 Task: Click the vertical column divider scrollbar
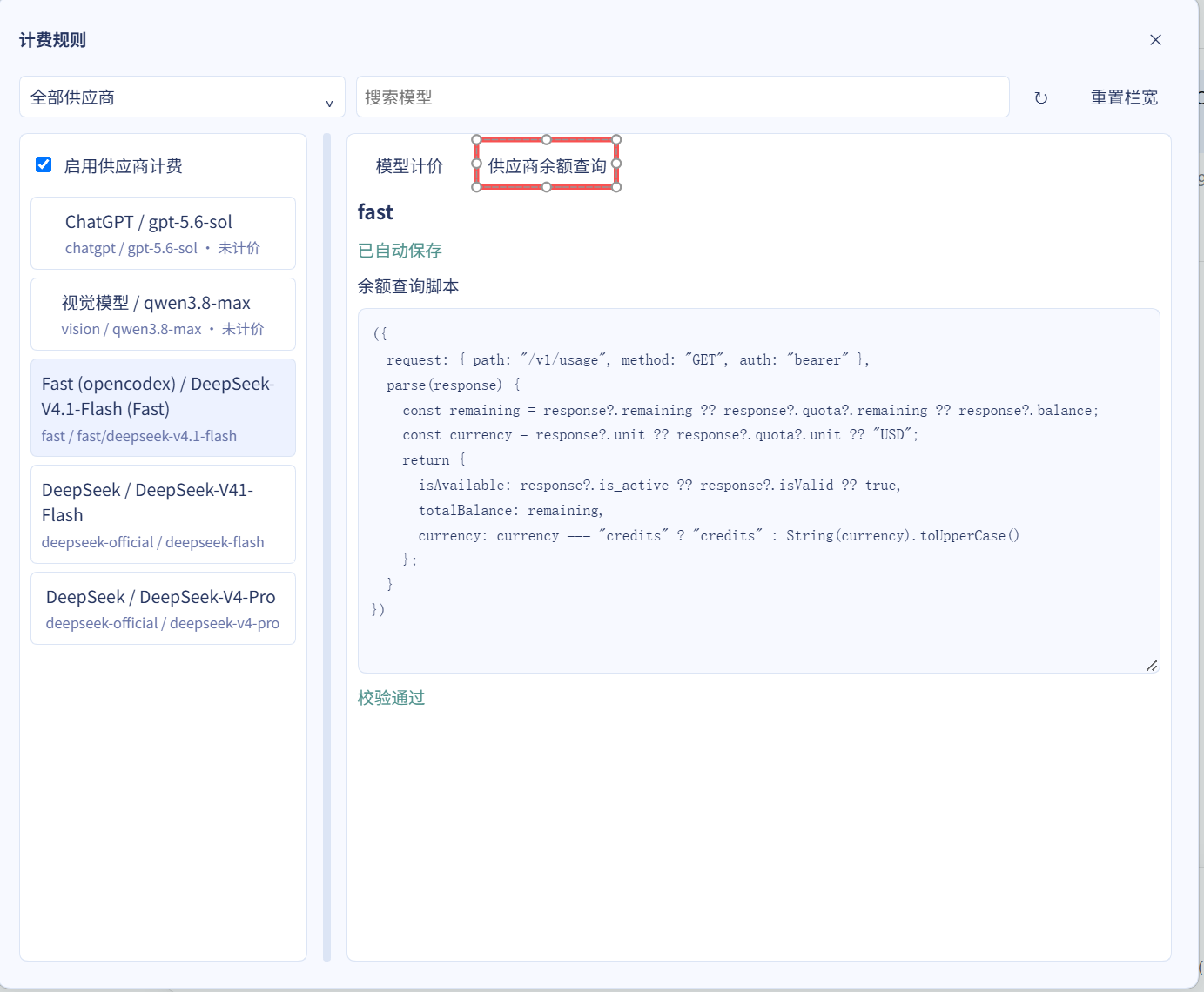point(327,547)
